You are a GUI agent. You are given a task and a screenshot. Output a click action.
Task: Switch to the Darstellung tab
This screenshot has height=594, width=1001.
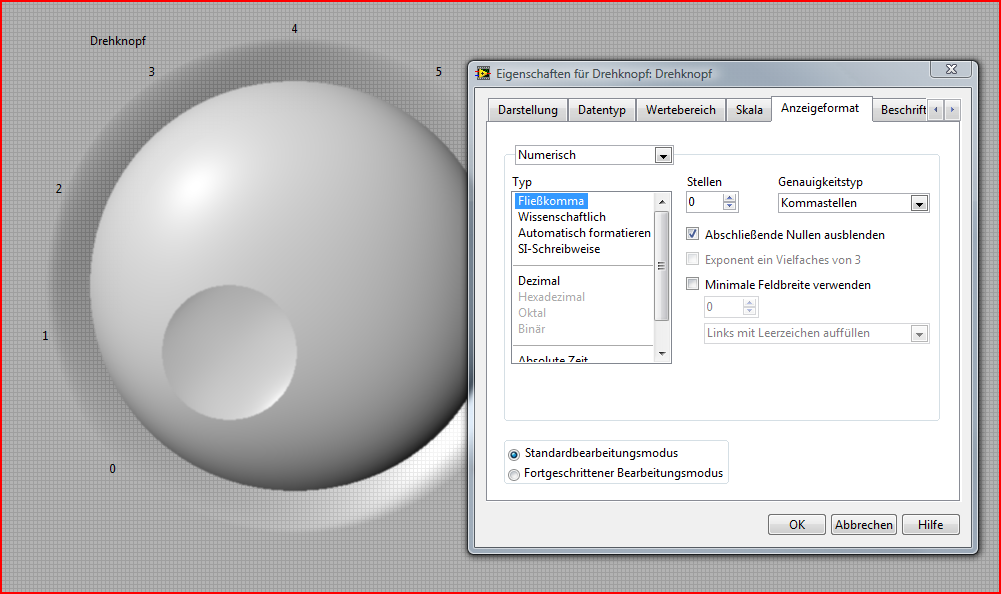[528, 110]
